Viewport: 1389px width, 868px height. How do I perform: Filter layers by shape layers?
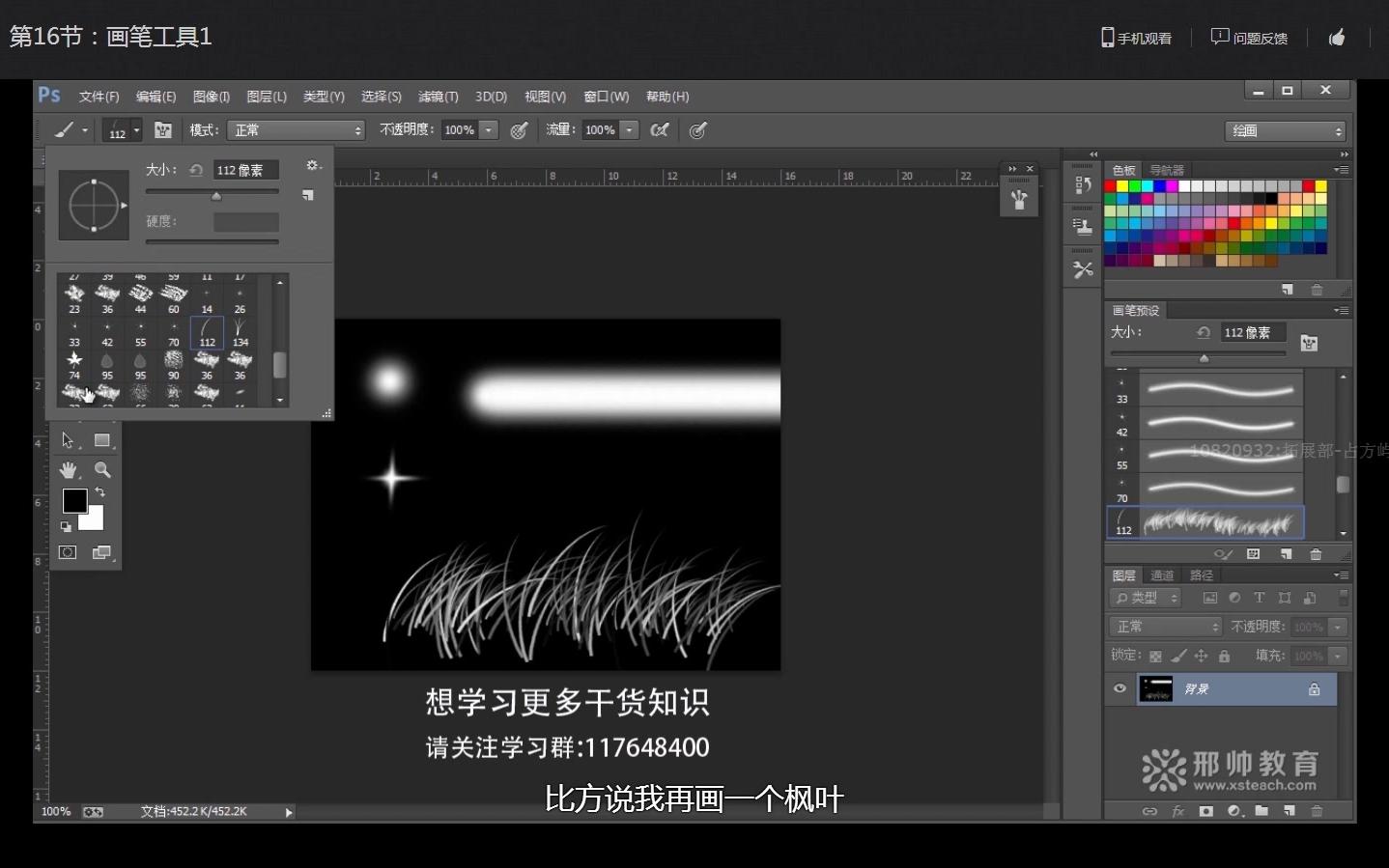point(1285,598)
